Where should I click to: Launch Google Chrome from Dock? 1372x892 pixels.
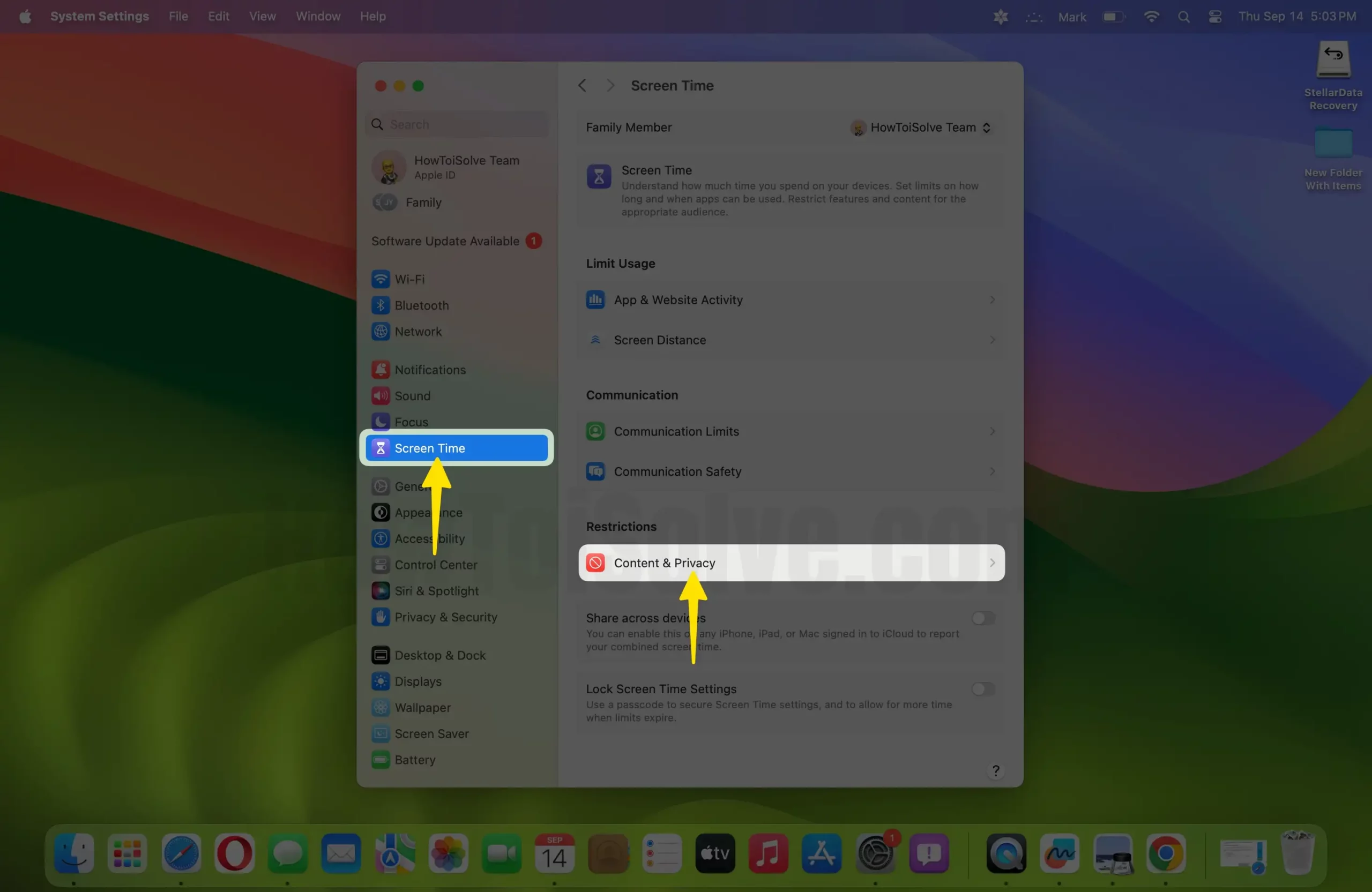(1166, 853)
